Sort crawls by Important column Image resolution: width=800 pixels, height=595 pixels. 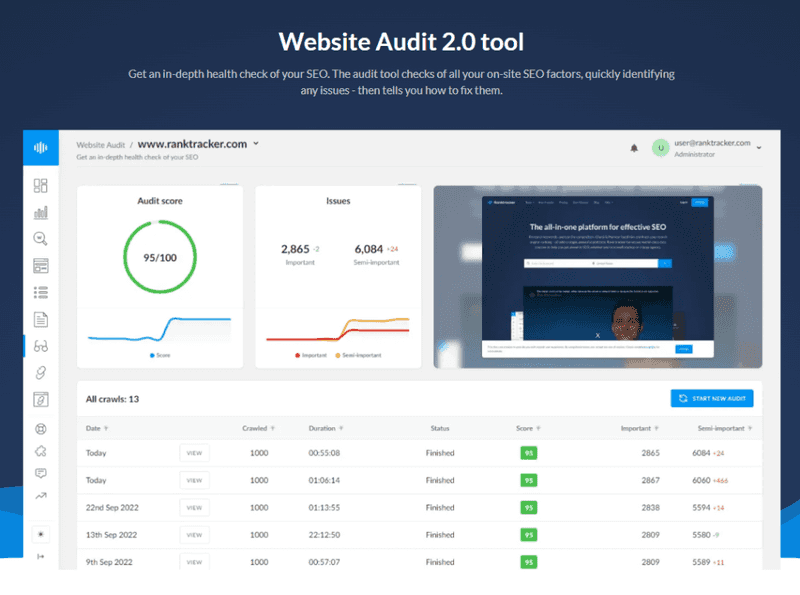click(x=640, y=428)
